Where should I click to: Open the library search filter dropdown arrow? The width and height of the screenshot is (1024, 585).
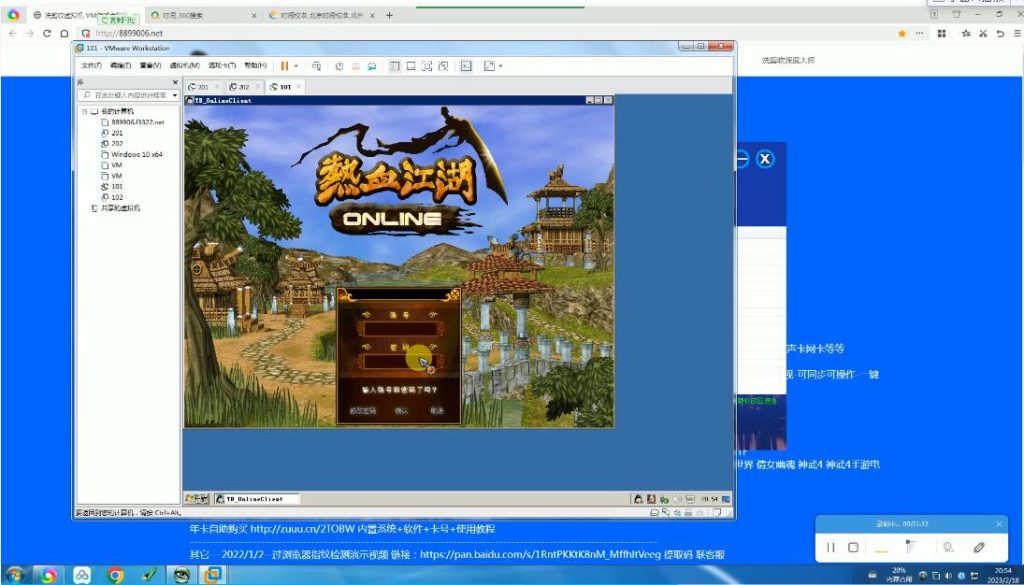click(175, 95)
